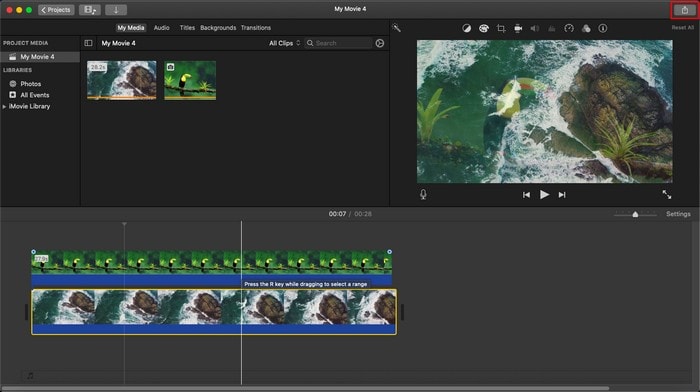Select toucan overlay clip in timeline
700x392 pixels.
pos(212,268)
